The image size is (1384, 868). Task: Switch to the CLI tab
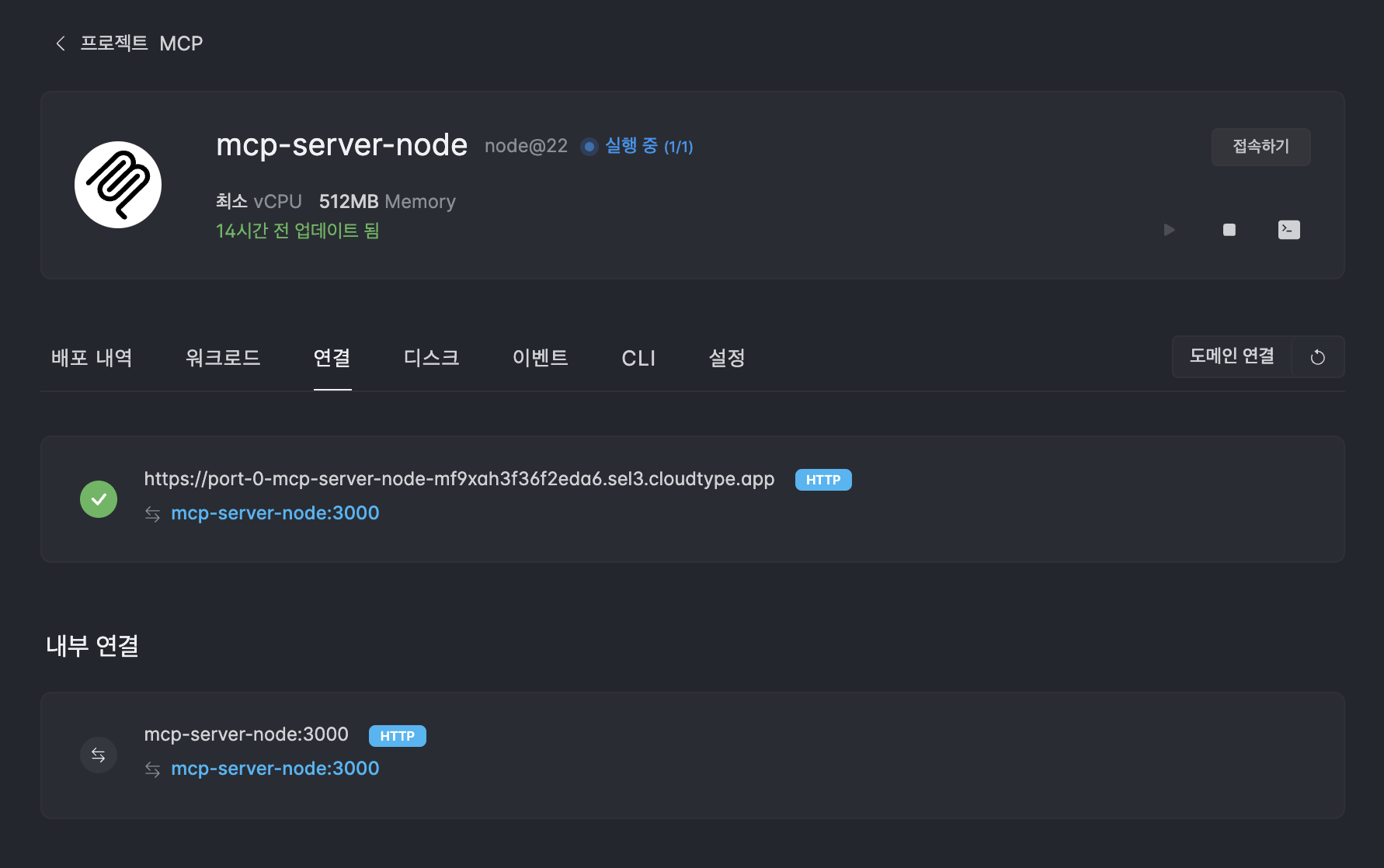pos(638,358)
